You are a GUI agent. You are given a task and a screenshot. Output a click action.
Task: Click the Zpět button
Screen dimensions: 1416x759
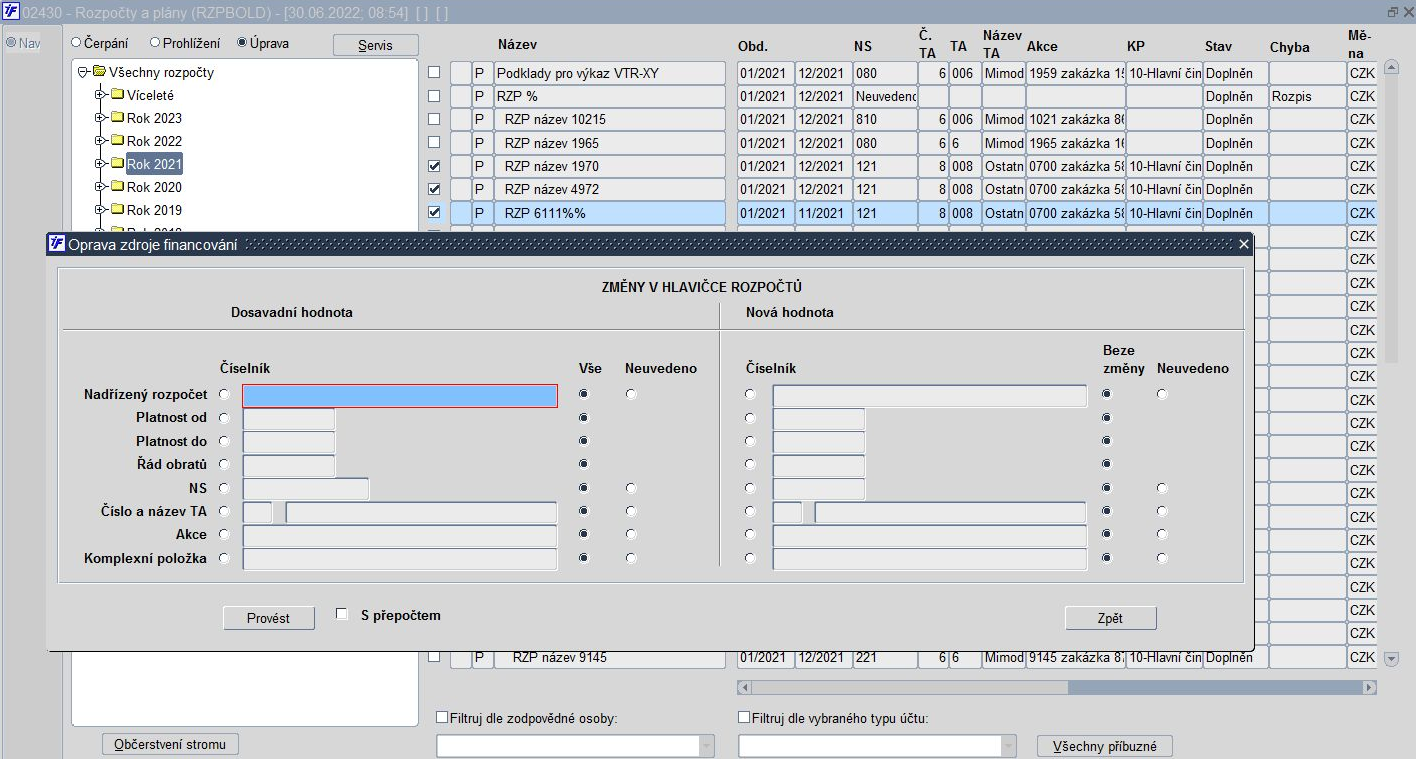1110,618
